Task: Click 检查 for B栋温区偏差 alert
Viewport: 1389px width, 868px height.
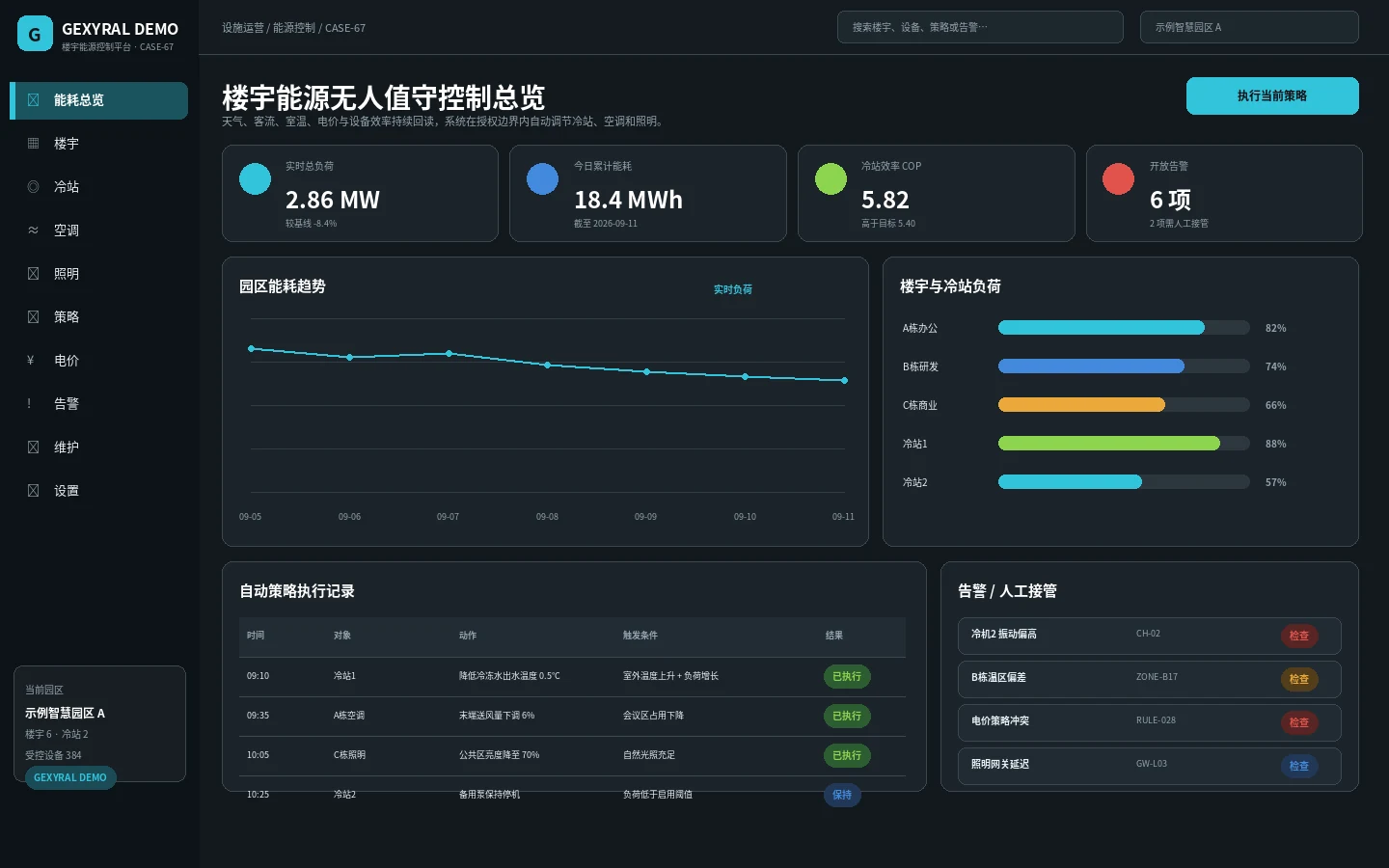Action: tap(1299, 679)
